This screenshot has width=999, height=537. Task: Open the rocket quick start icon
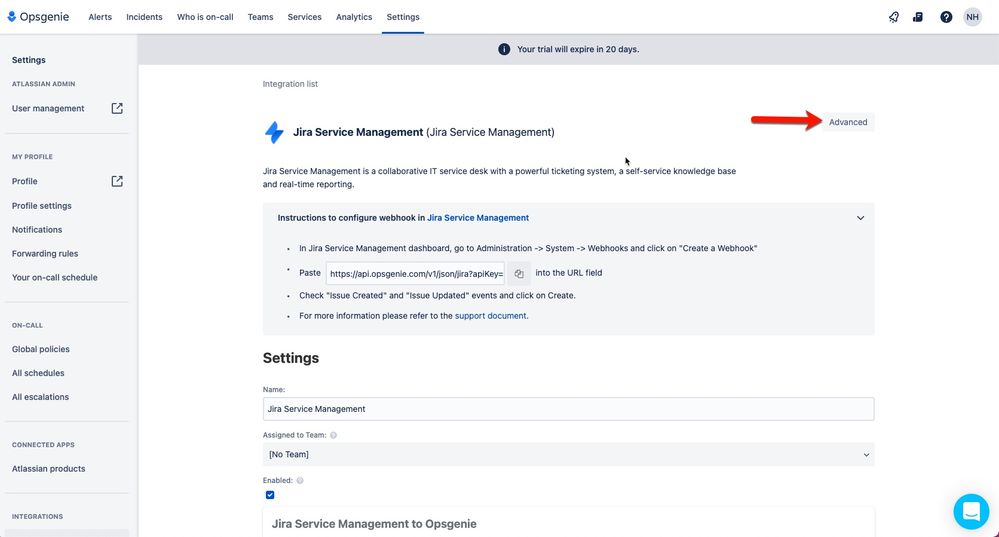tap(894, 17)
